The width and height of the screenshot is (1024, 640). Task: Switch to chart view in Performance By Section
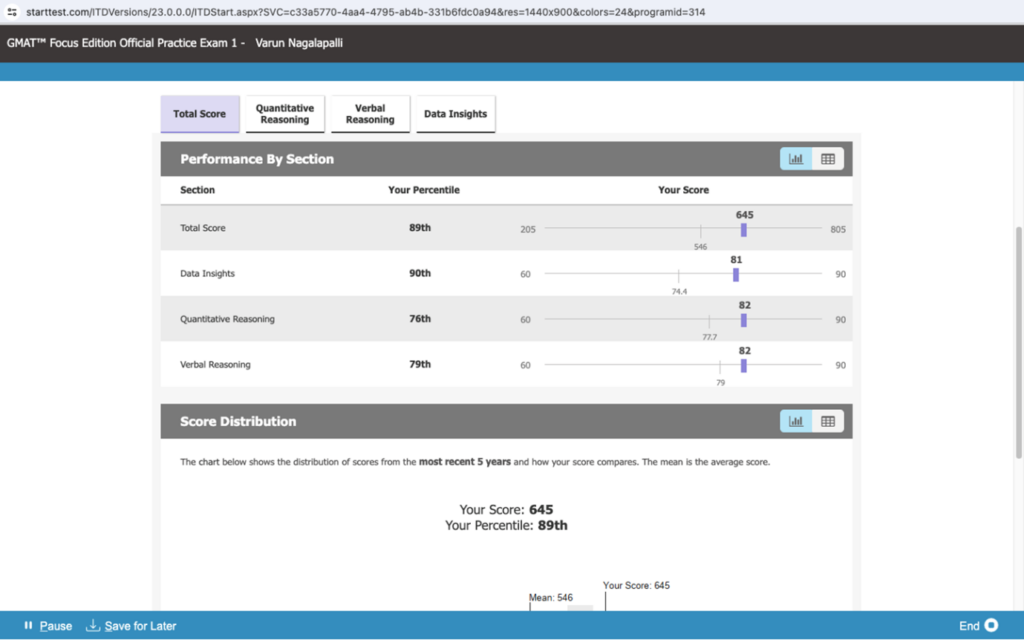[x=796, y=159]
